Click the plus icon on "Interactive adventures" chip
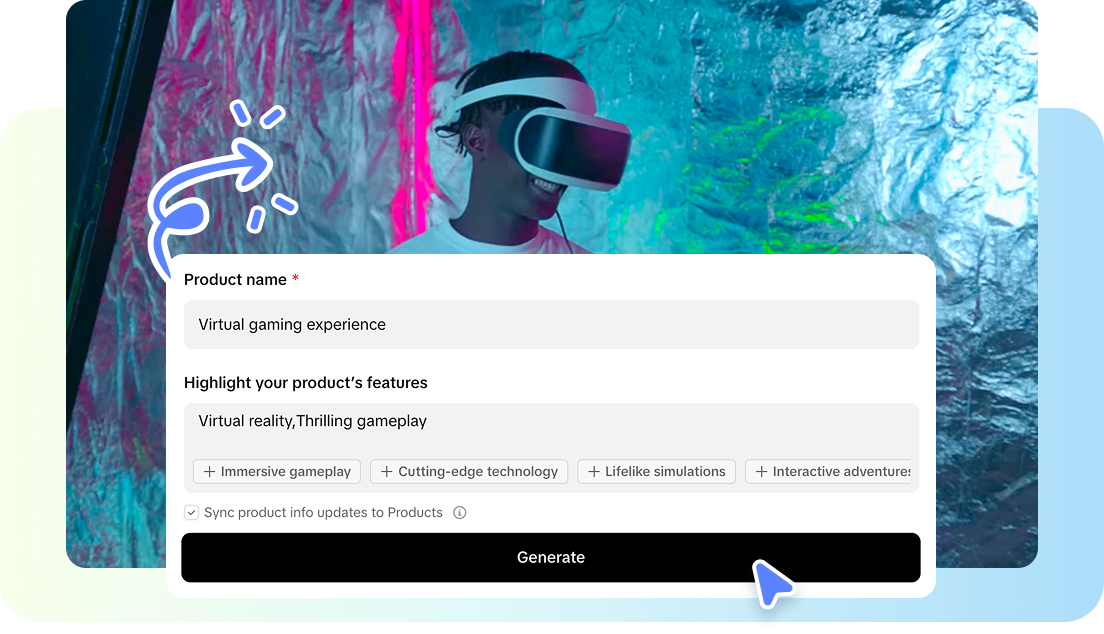 (x=763, y=471)
